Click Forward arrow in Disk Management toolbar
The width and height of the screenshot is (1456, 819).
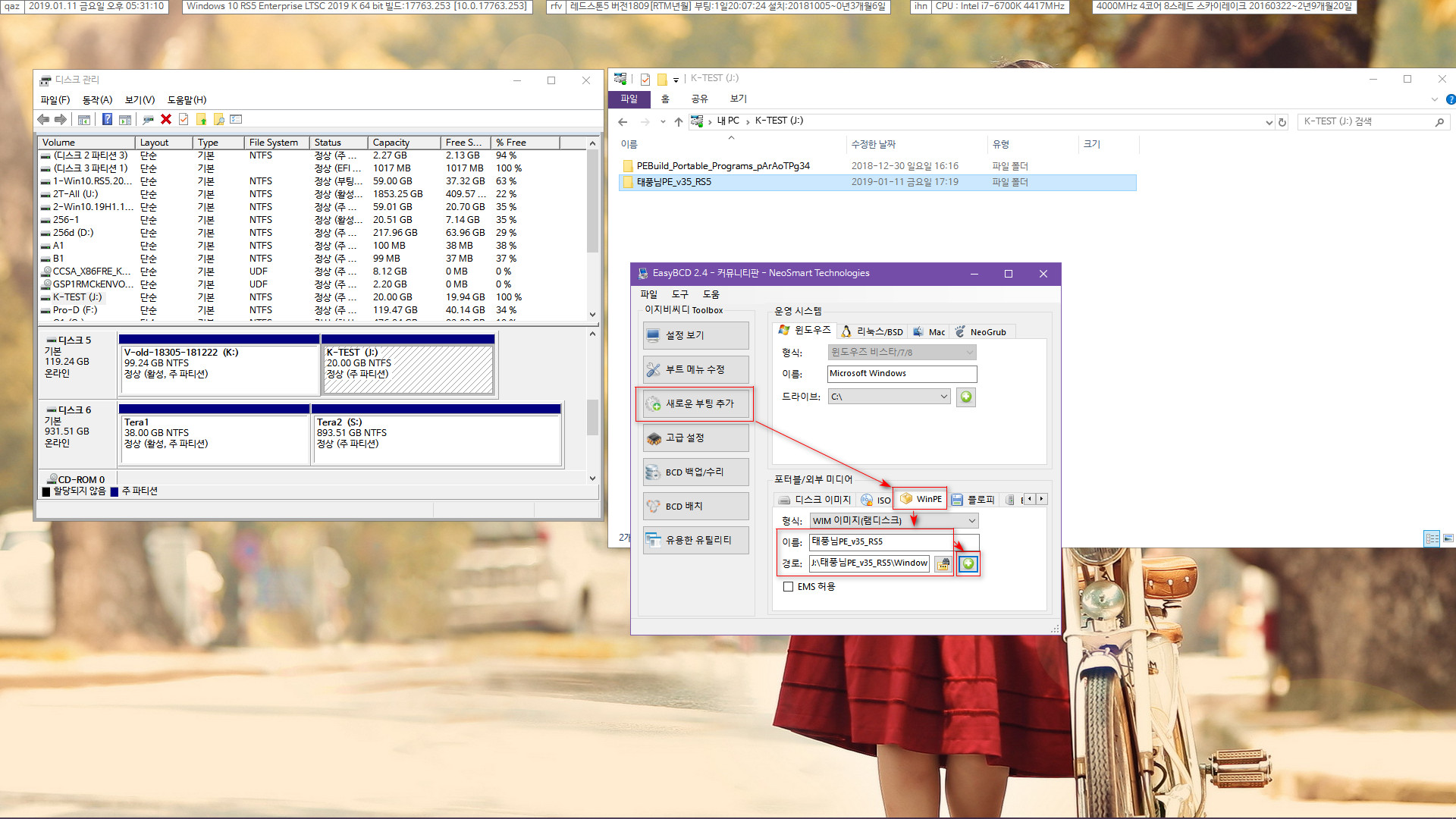click(x=60, y=119)
